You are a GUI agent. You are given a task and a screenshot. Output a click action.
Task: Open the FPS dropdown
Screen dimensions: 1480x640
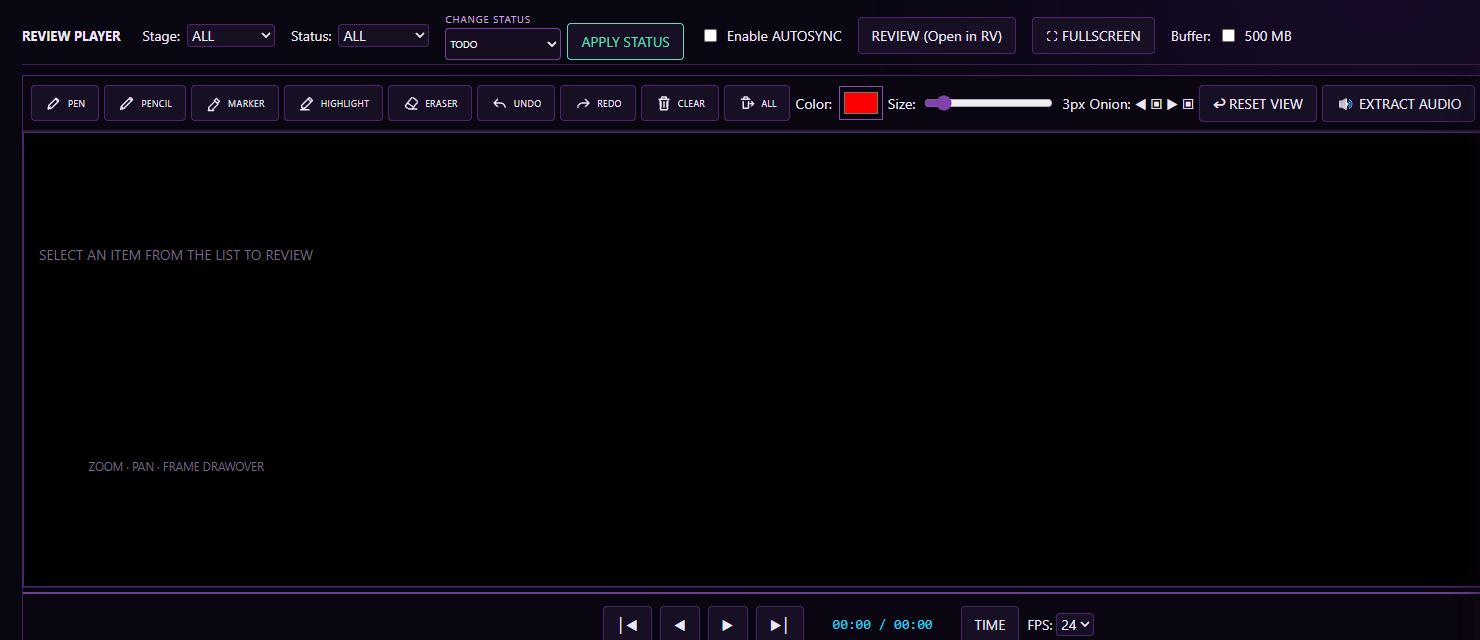pos(1076,625)
